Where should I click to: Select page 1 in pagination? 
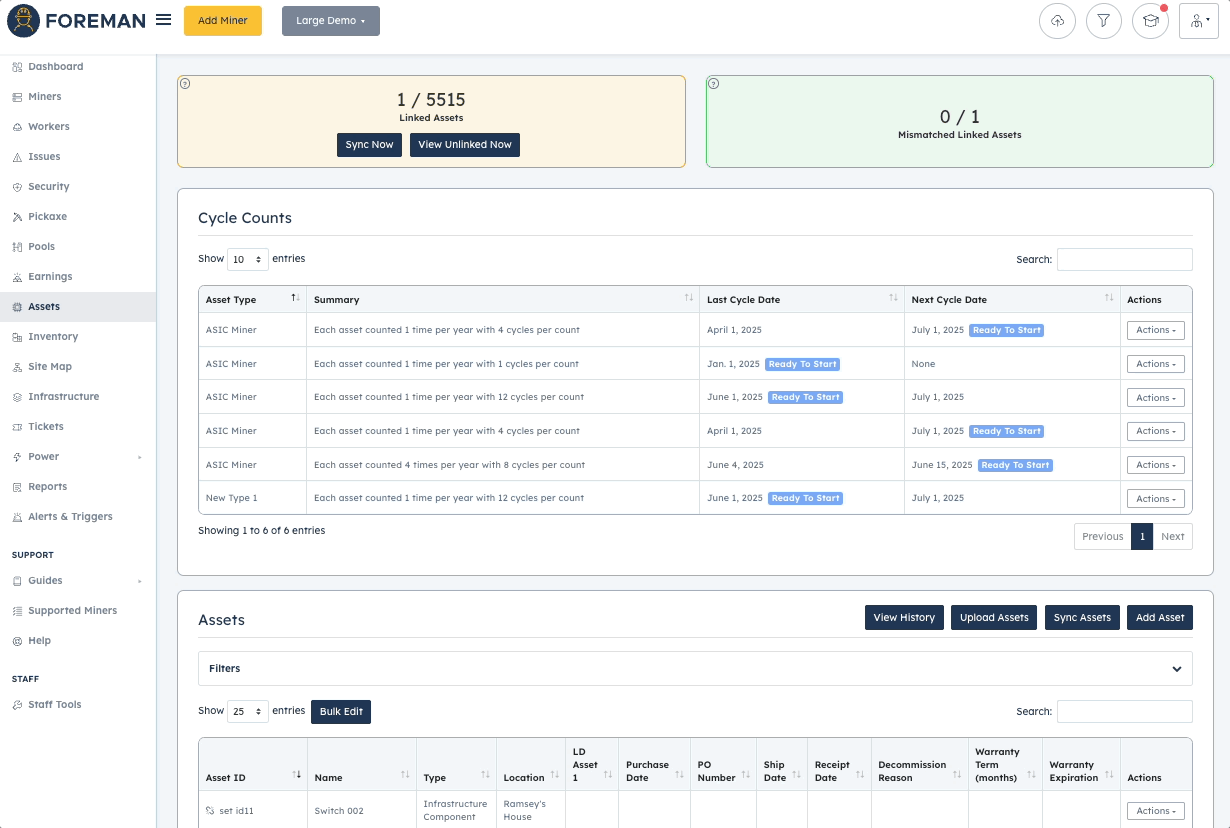(1142, 537)
